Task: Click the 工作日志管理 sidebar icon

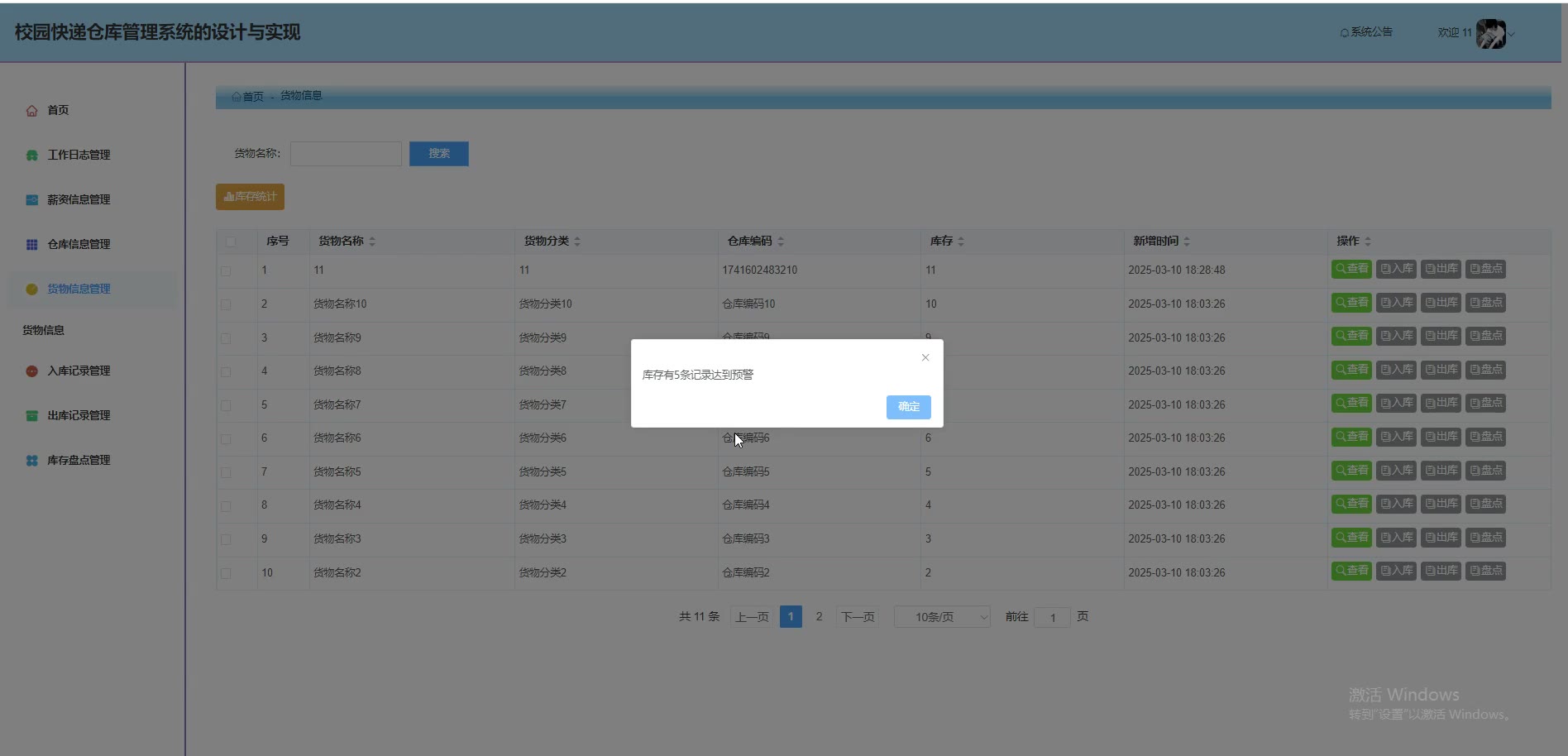Action: [x=31, y=156]
